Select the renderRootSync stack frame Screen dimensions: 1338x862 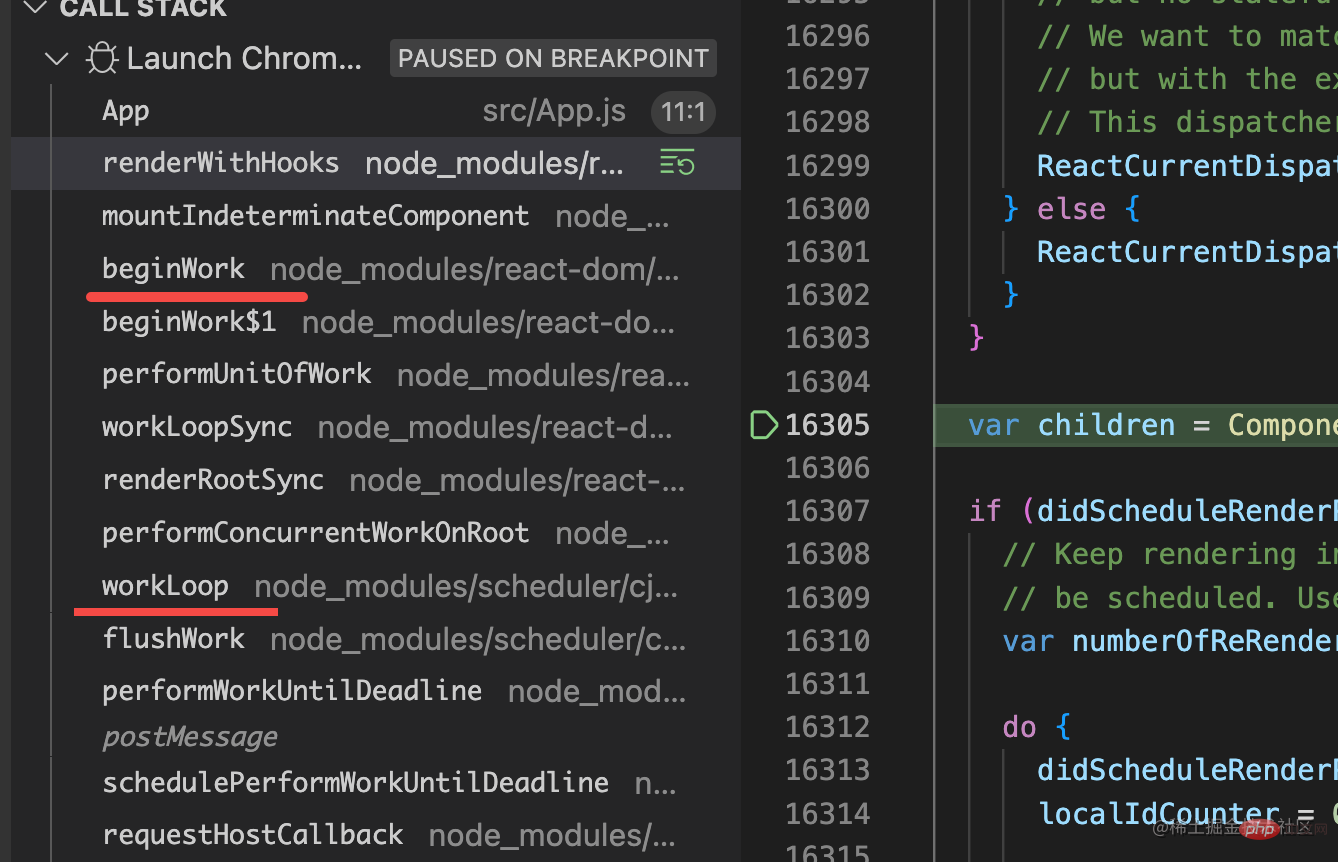pyautogui.click(x=376, y=480)
